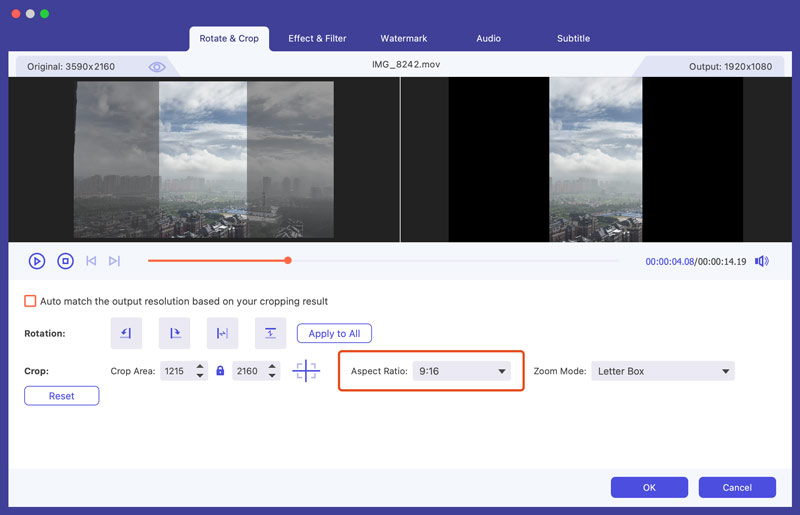Image resolution: width=800 pixels, height=515 pixels.
Task: Flip video vertically
Action: (270, 333)
